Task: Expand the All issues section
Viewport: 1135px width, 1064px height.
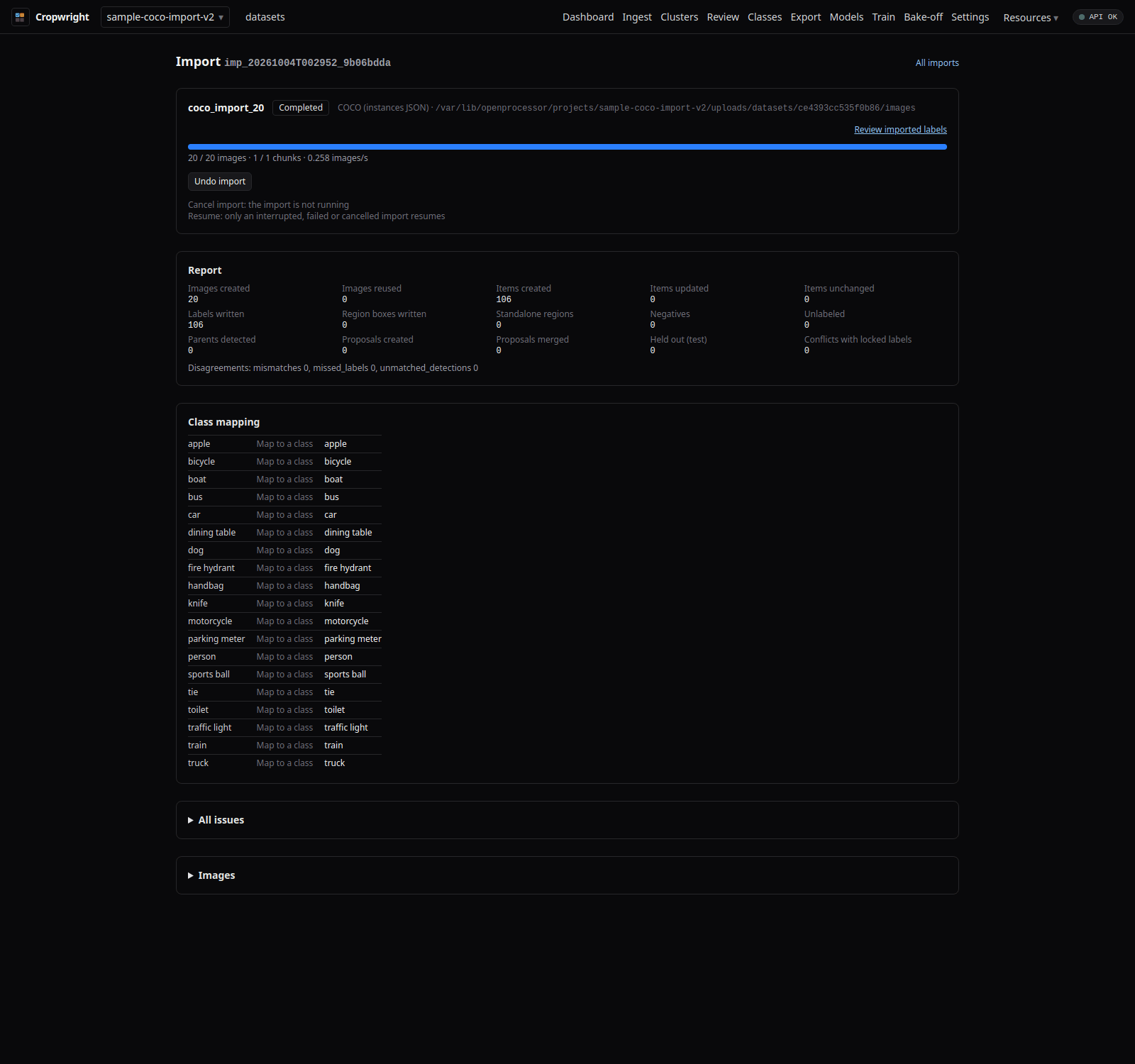Action: pyautogui.click(x=216, y=820)
